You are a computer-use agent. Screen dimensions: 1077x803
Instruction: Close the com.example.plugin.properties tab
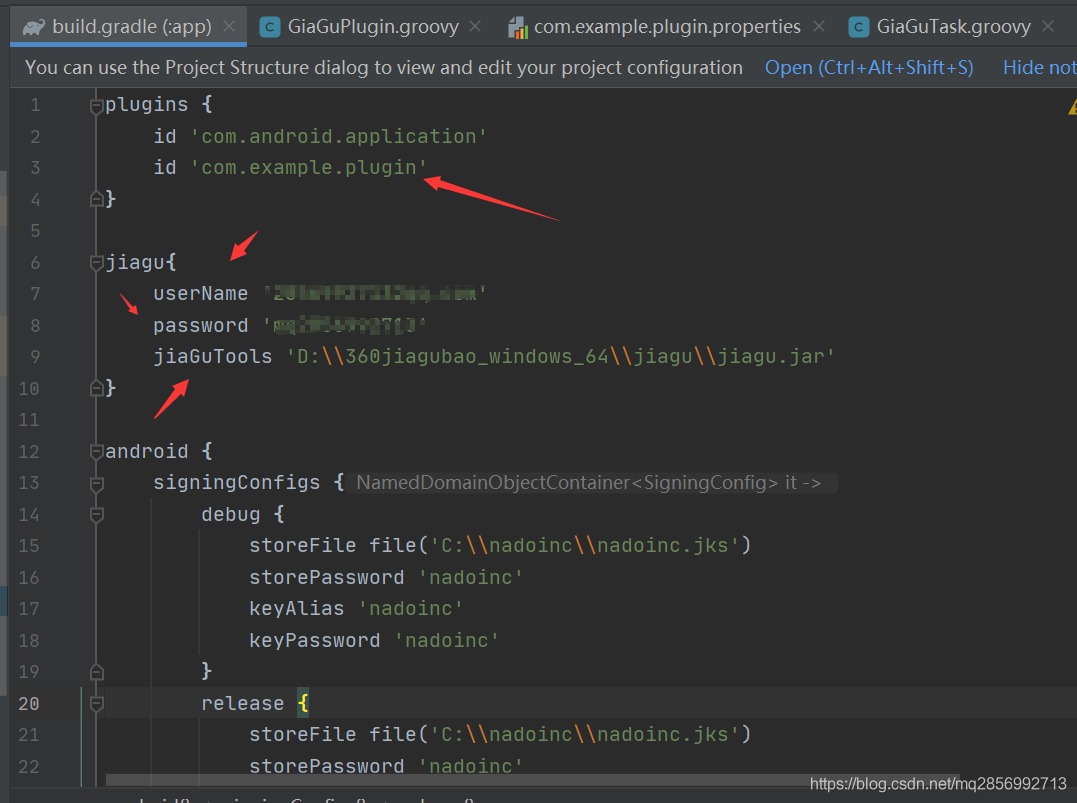coord(820,27)
